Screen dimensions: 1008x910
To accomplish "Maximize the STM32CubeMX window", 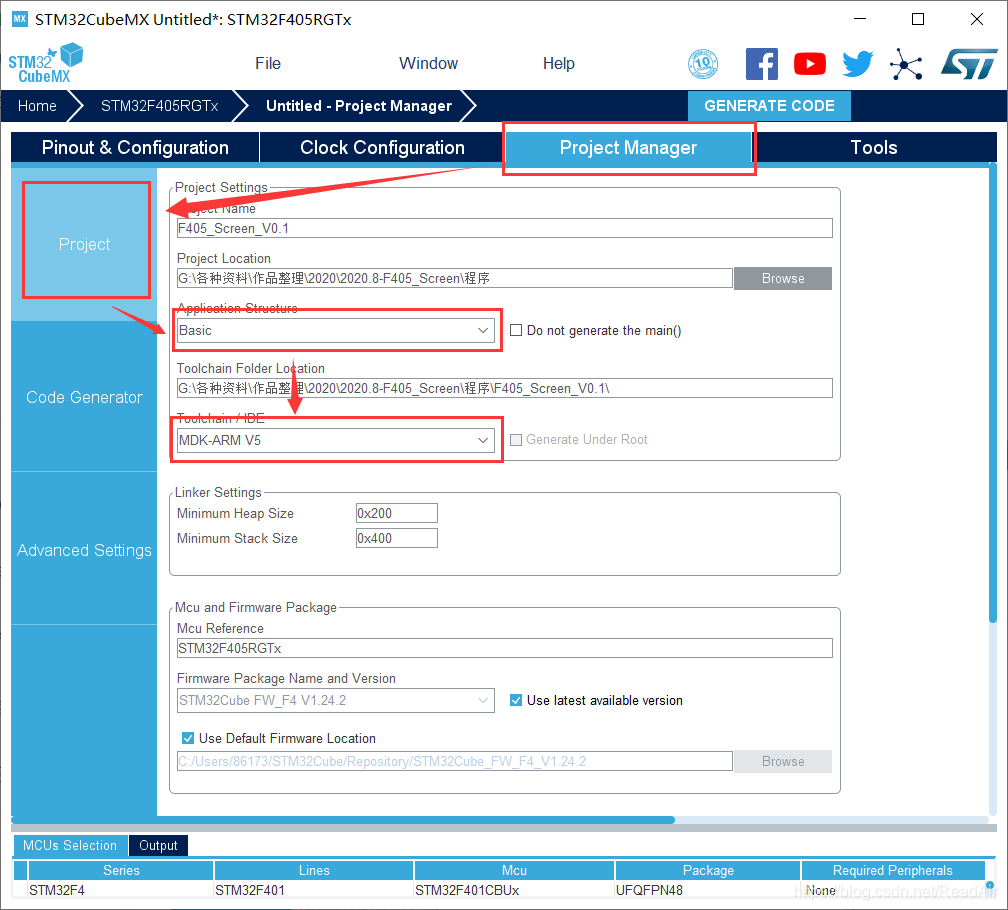I will click(x=918, y=19).
